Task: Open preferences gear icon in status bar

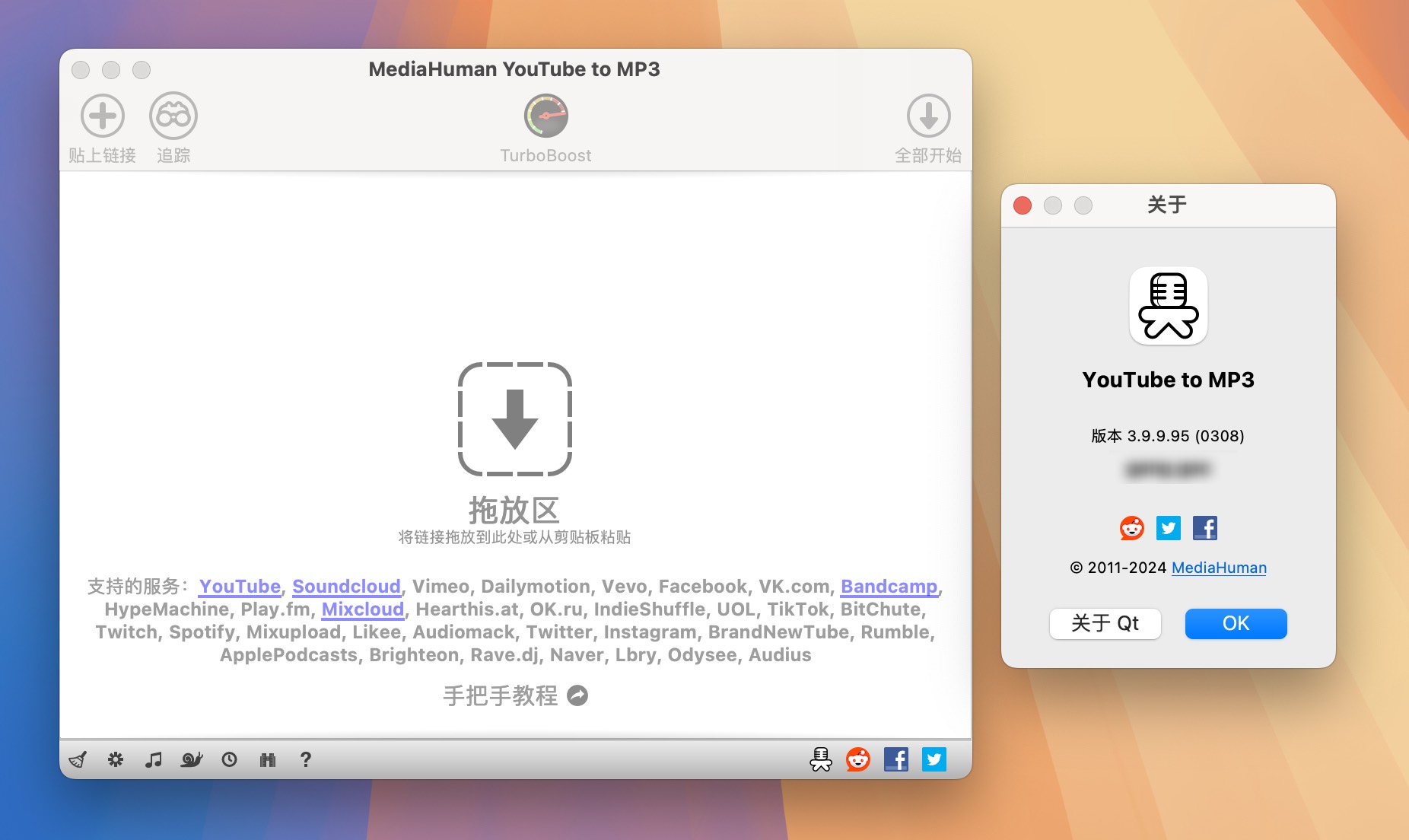Action: click(x=116, y=759)
